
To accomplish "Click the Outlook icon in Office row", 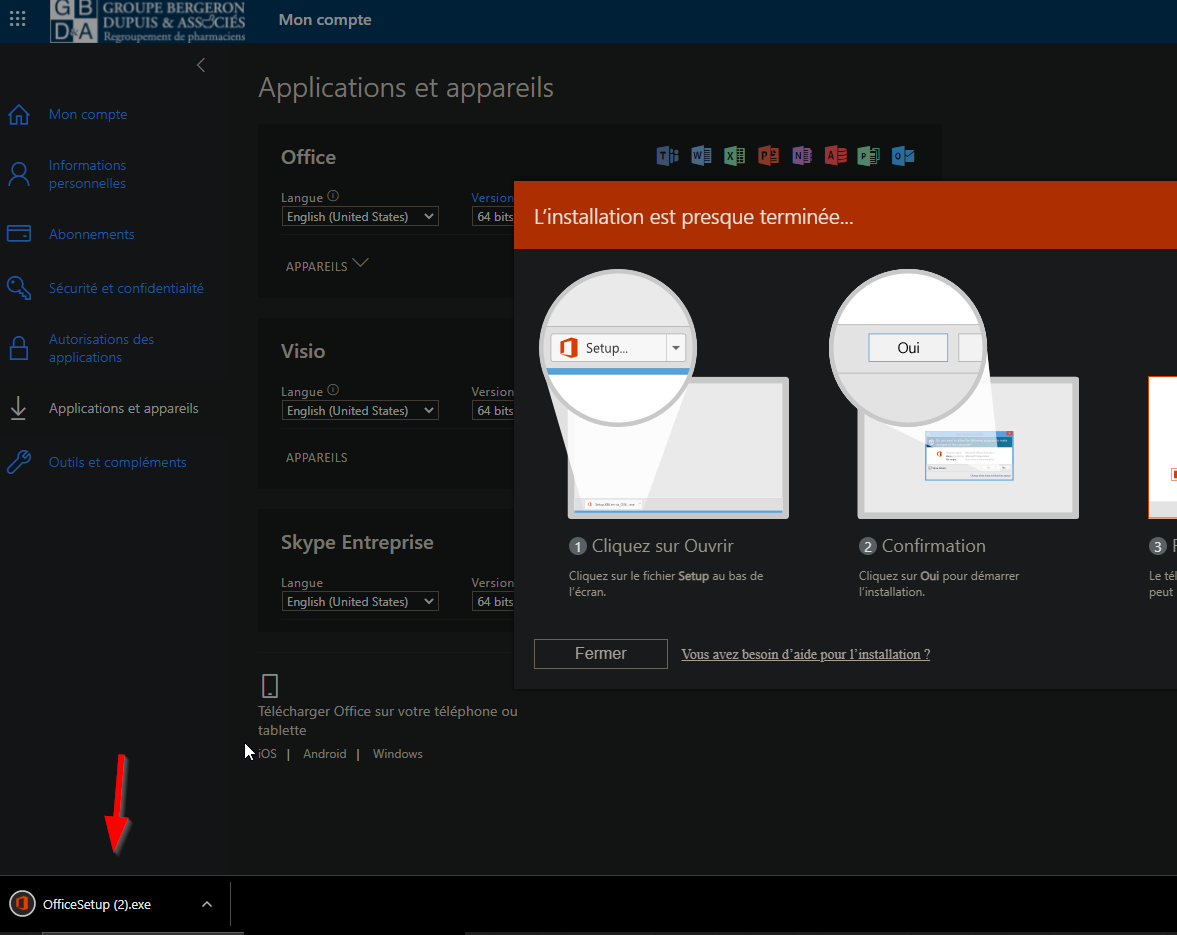I will 903,155.
